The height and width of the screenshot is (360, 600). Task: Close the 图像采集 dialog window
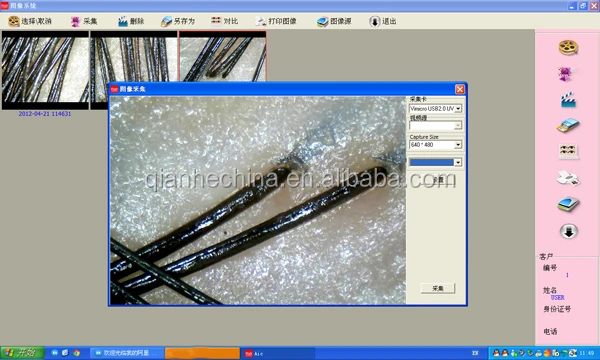(460, 89)
